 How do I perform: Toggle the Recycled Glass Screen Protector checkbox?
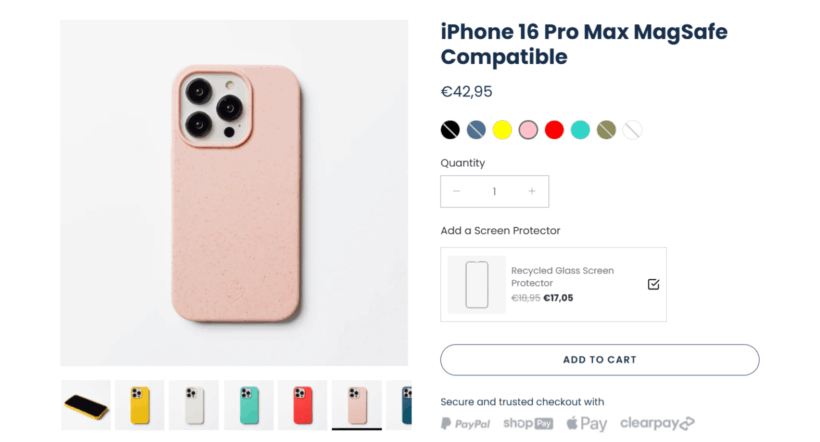point(653,284)
